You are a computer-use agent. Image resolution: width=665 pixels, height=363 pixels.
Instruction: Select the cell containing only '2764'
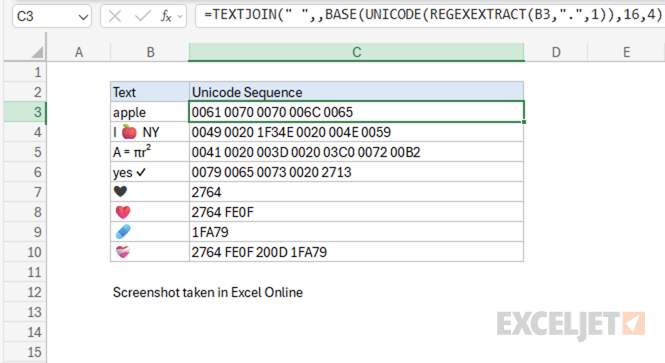[356, 192]
